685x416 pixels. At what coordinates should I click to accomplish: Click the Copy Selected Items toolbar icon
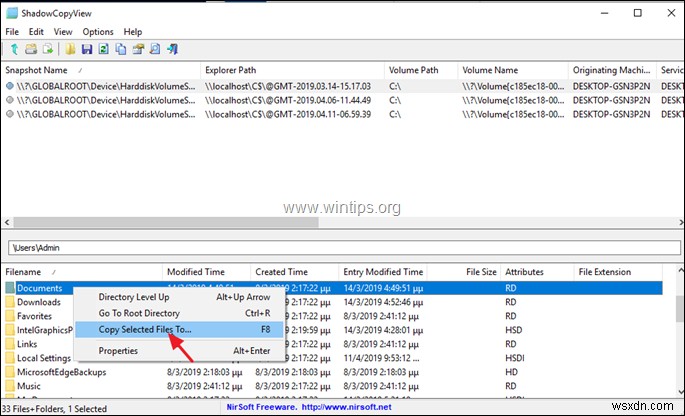pos(121,49)
